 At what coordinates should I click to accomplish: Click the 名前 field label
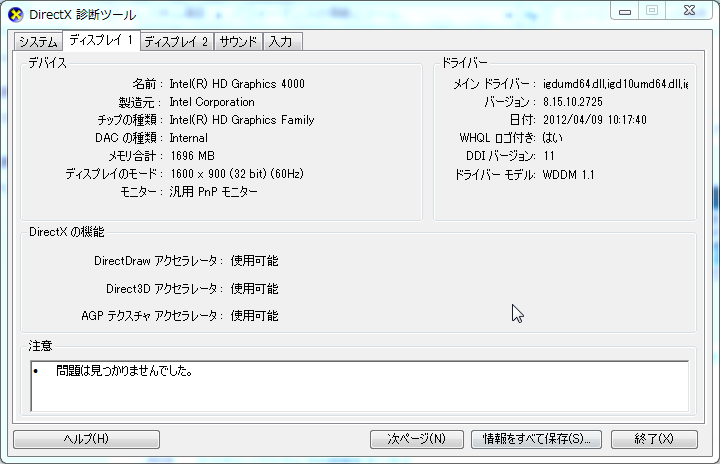[147, 84]
